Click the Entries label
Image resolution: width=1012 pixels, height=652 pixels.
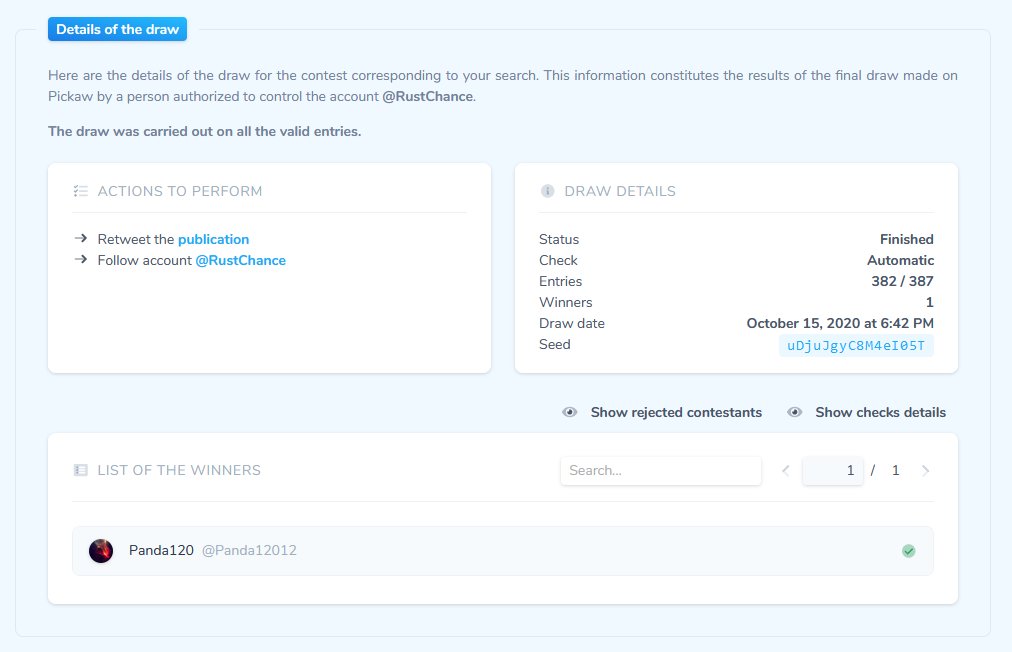tap(560, 281)
